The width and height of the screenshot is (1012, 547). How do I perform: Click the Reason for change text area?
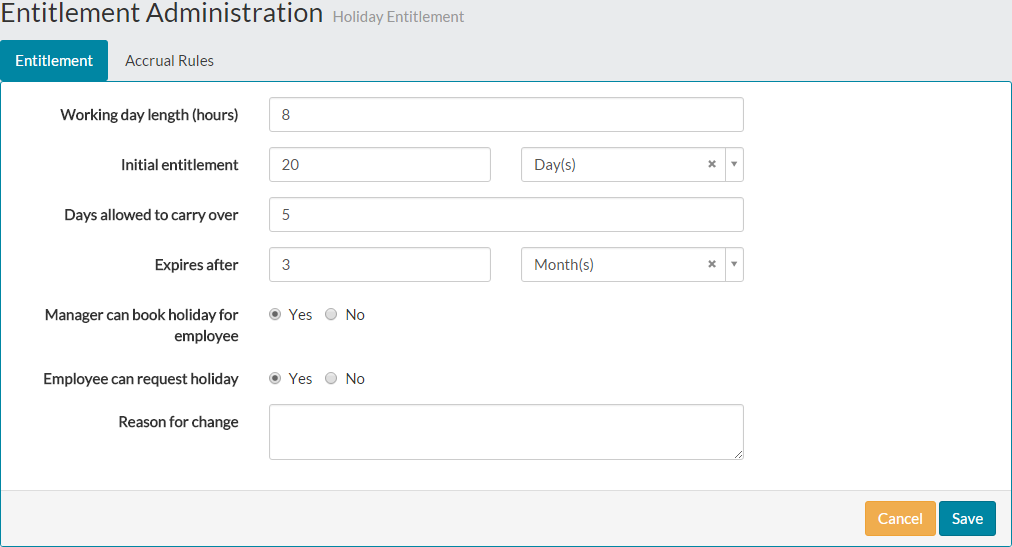coord(506,432)
